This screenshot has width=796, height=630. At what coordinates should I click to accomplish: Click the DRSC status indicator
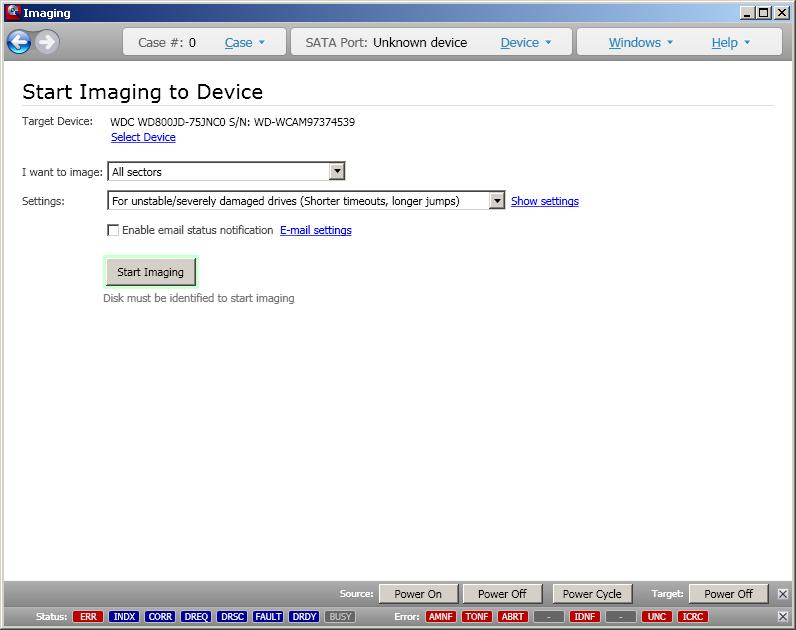click(232, 616)
